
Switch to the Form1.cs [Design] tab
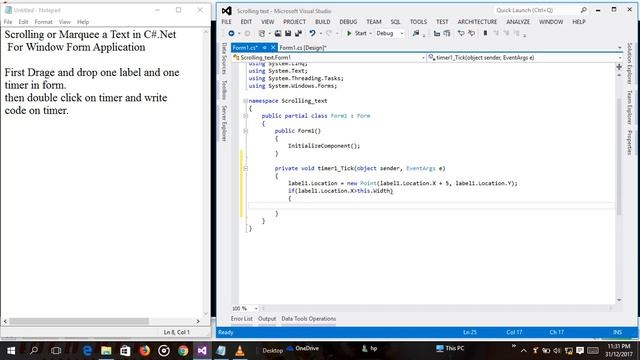click(x=302, y=48)
